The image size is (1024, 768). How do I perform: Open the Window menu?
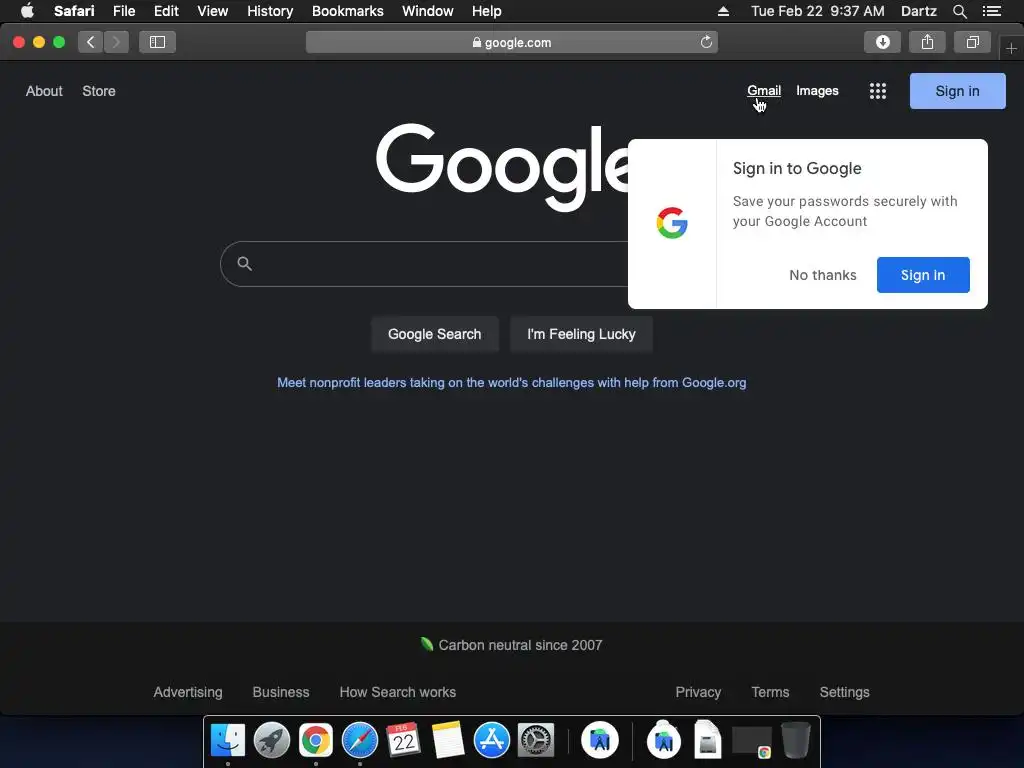tap(428, 11)
